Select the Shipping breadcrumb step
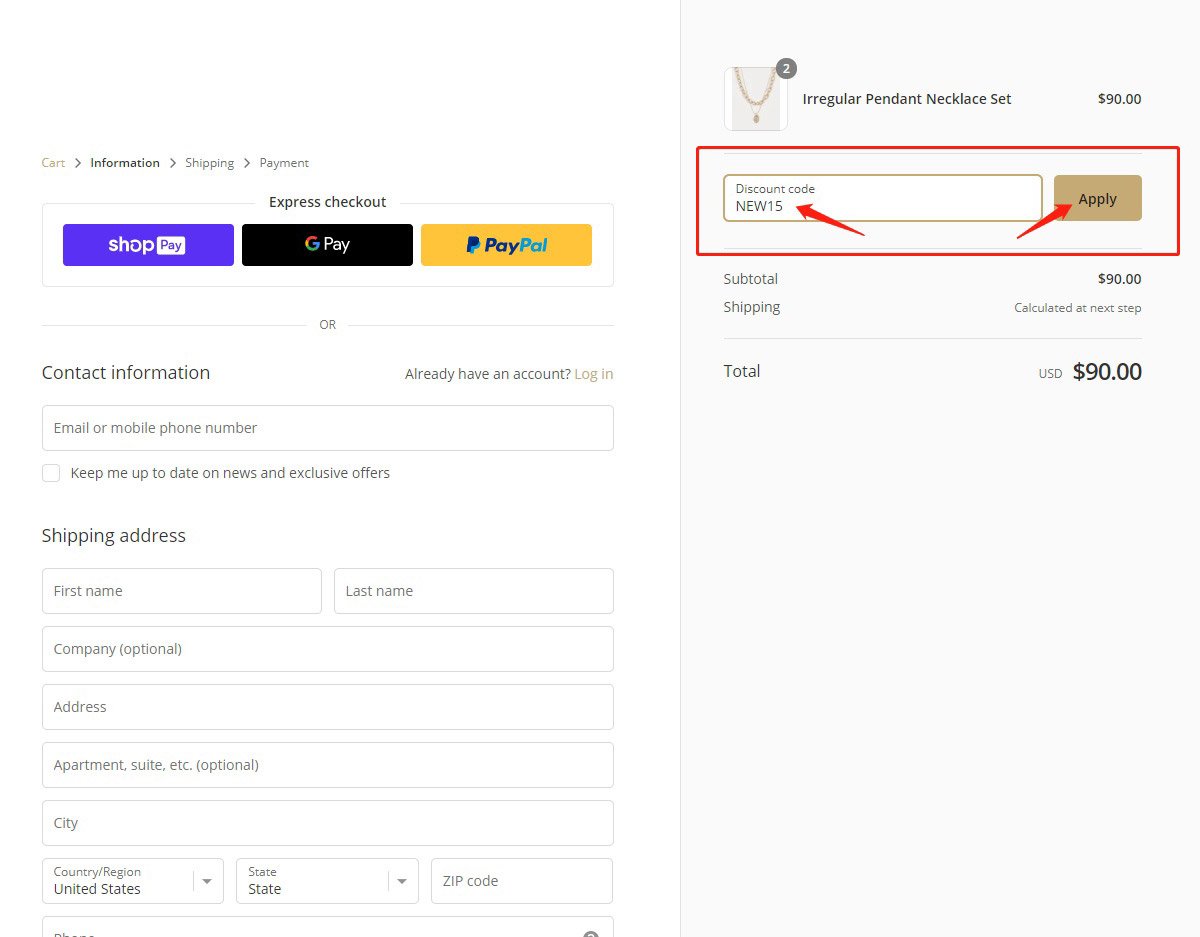Image resolution: width=1200 pixels, height=937 pixels. tap(209, 163)
